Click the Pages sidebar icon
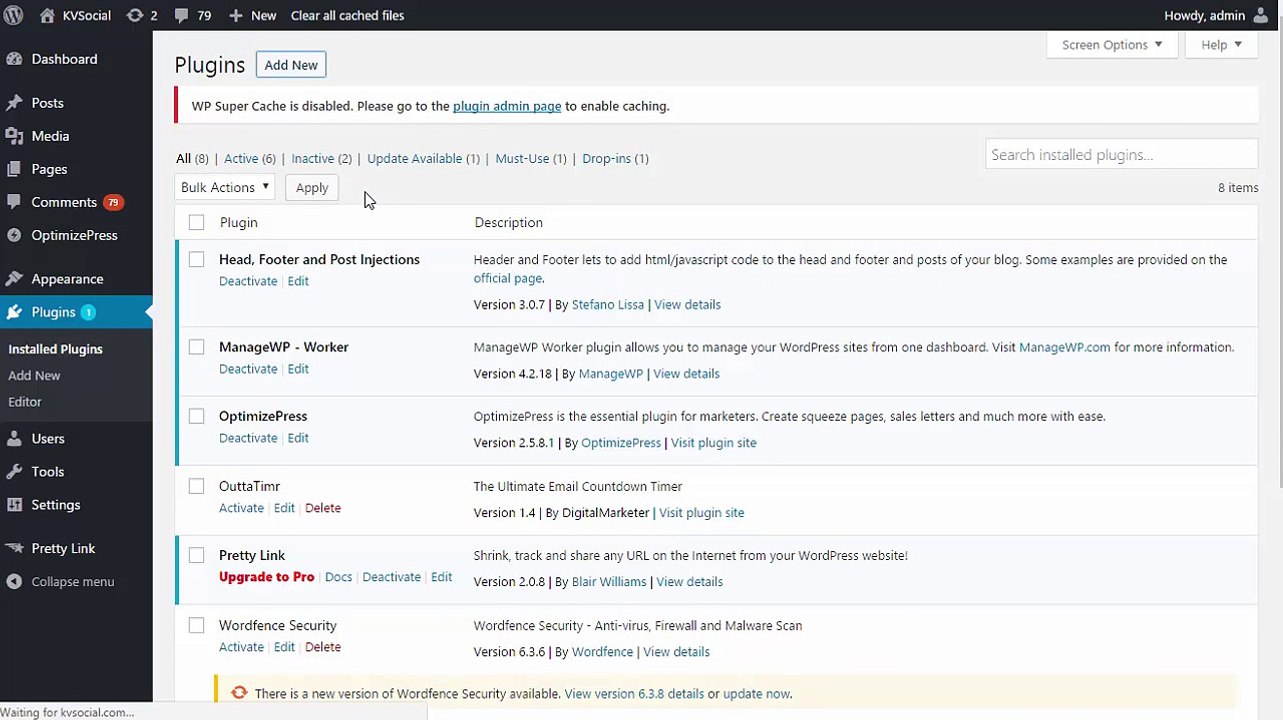This screenshot has height=720, width=1283. click(14, 169)
